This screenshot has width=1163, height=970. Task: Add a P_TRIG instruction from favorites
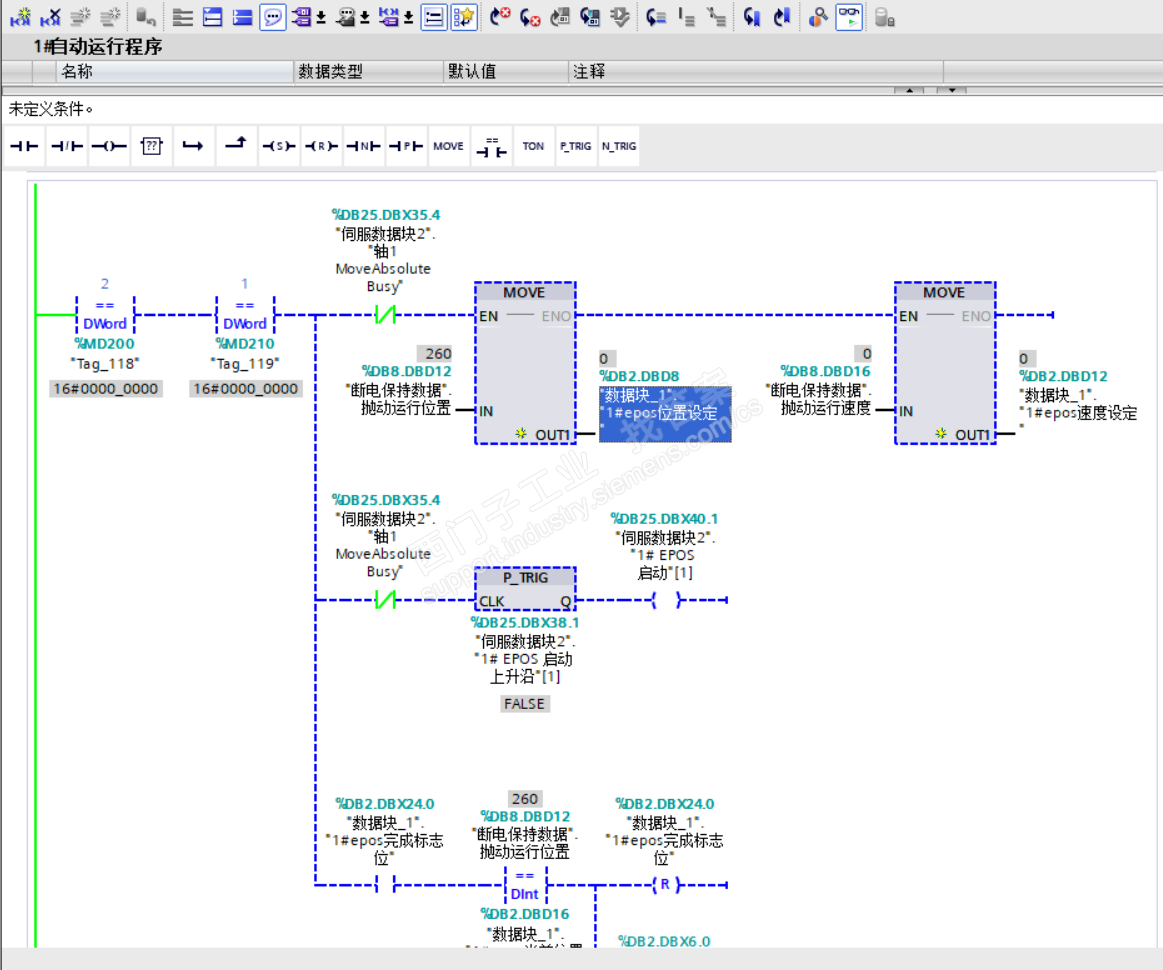point(575,146)
